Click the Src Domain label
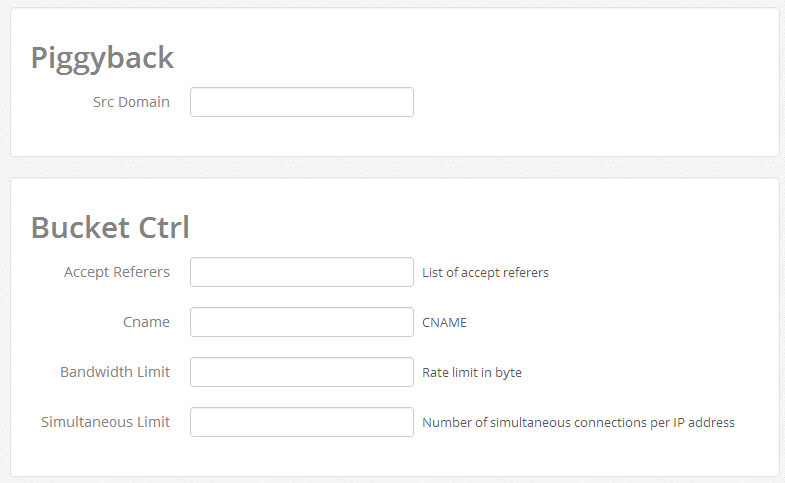 (131, 102)
